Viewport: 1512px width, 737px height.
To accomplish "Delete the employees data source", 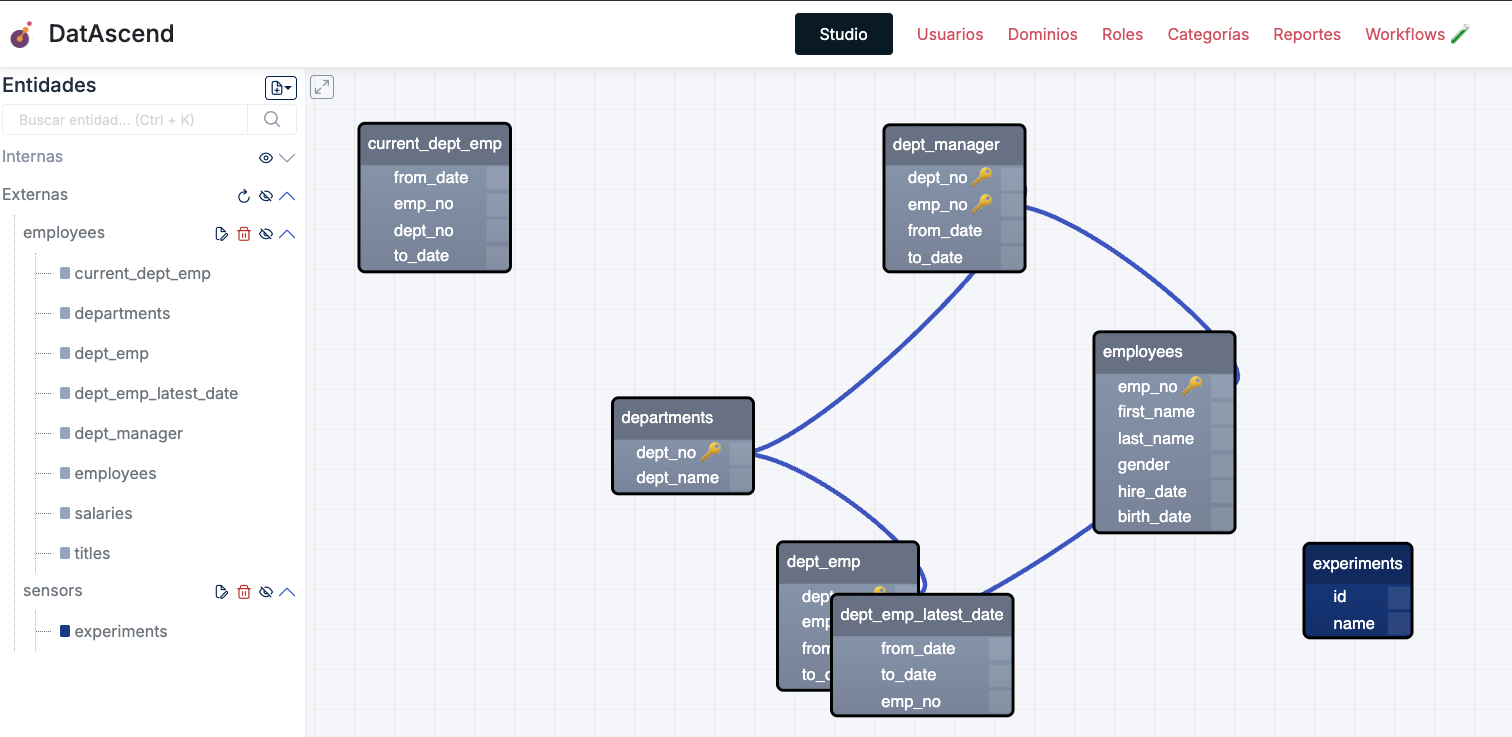I will pos(244,234).
